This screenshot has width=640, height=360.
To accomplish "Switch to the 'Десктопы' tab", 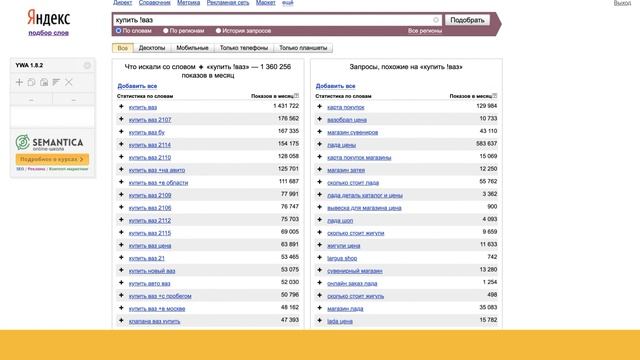I will coord(152,48).
